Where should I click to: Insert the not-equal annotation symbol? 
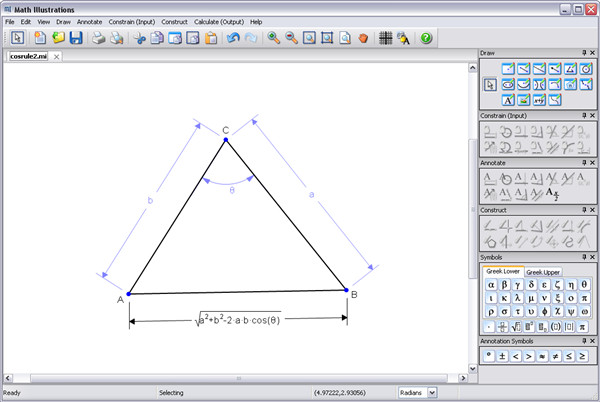tap(554, 355)
